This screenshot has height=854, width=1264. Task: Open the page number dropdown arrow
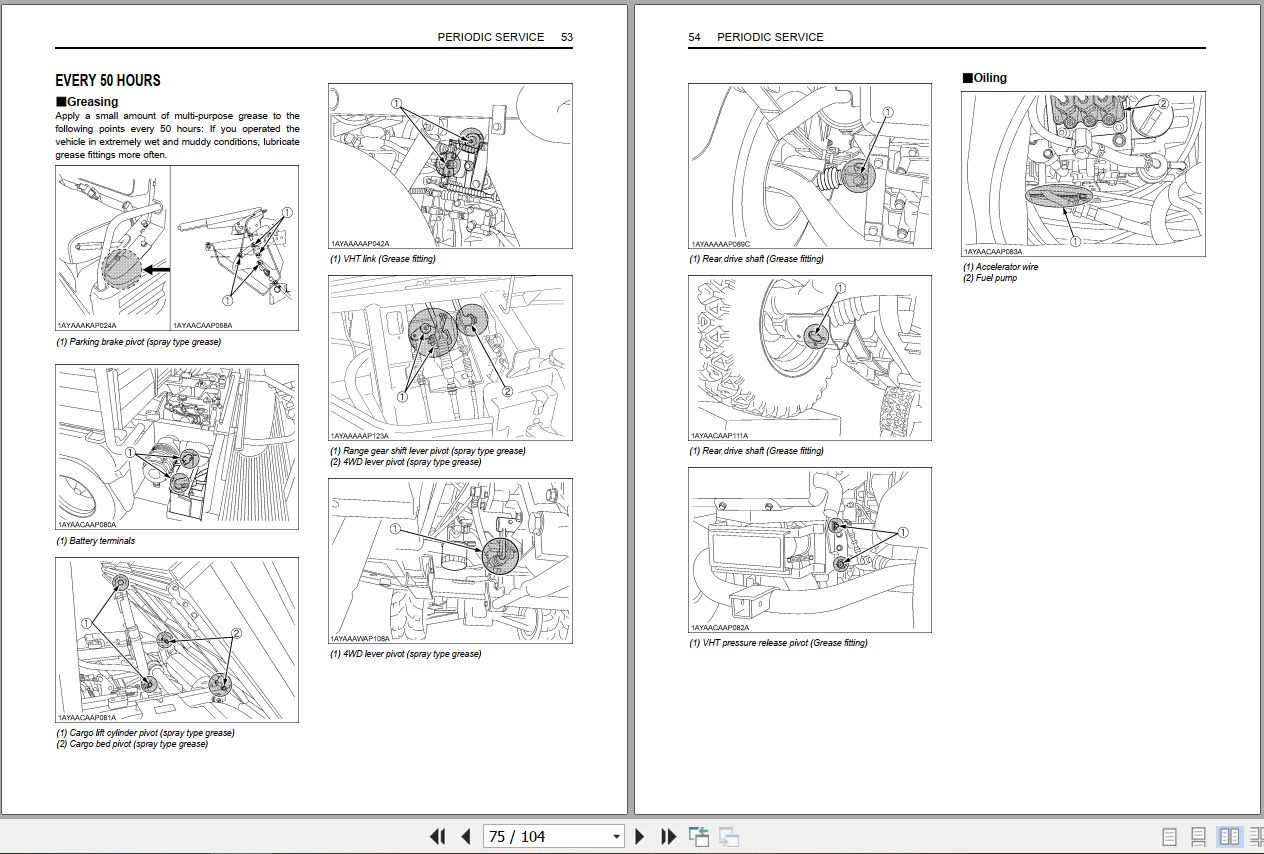click(615, 837)
